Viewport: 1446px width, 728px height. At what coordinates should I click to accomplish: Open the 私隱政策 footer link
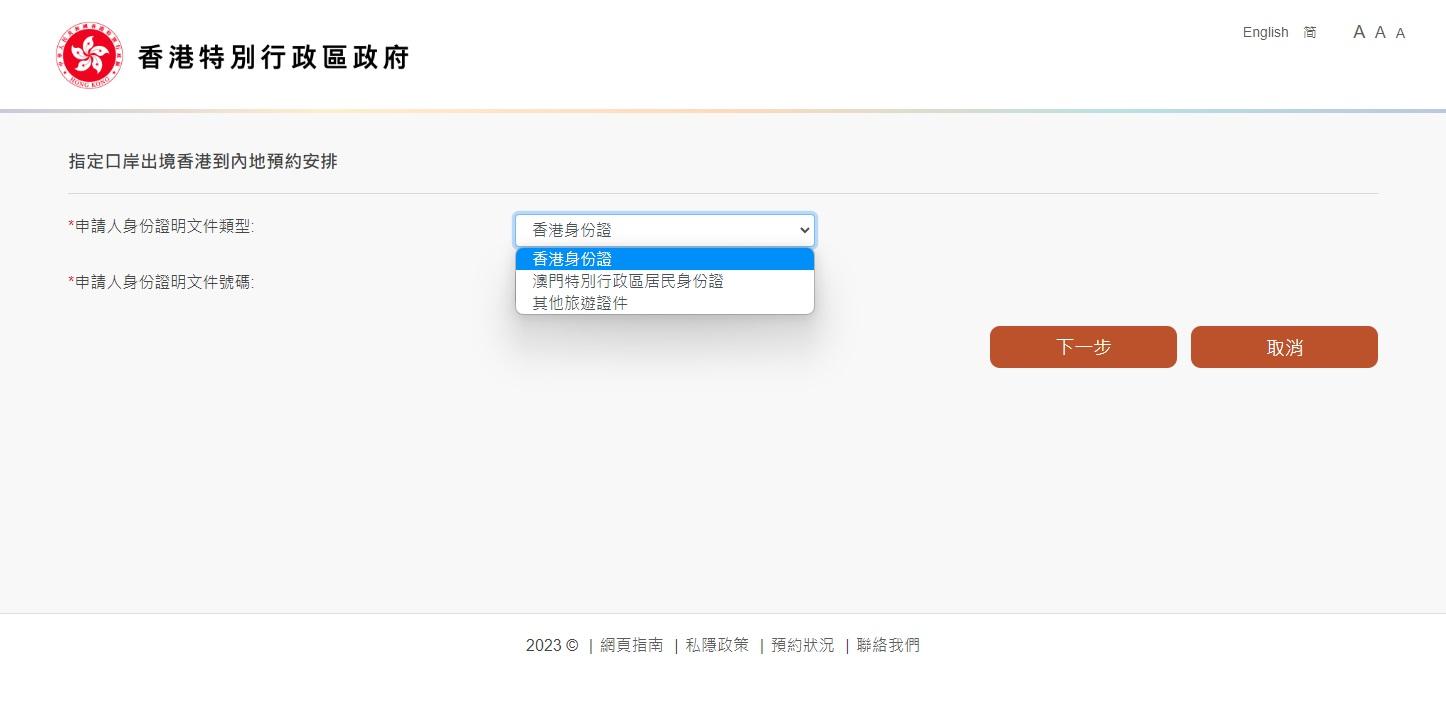pos(717,645)
